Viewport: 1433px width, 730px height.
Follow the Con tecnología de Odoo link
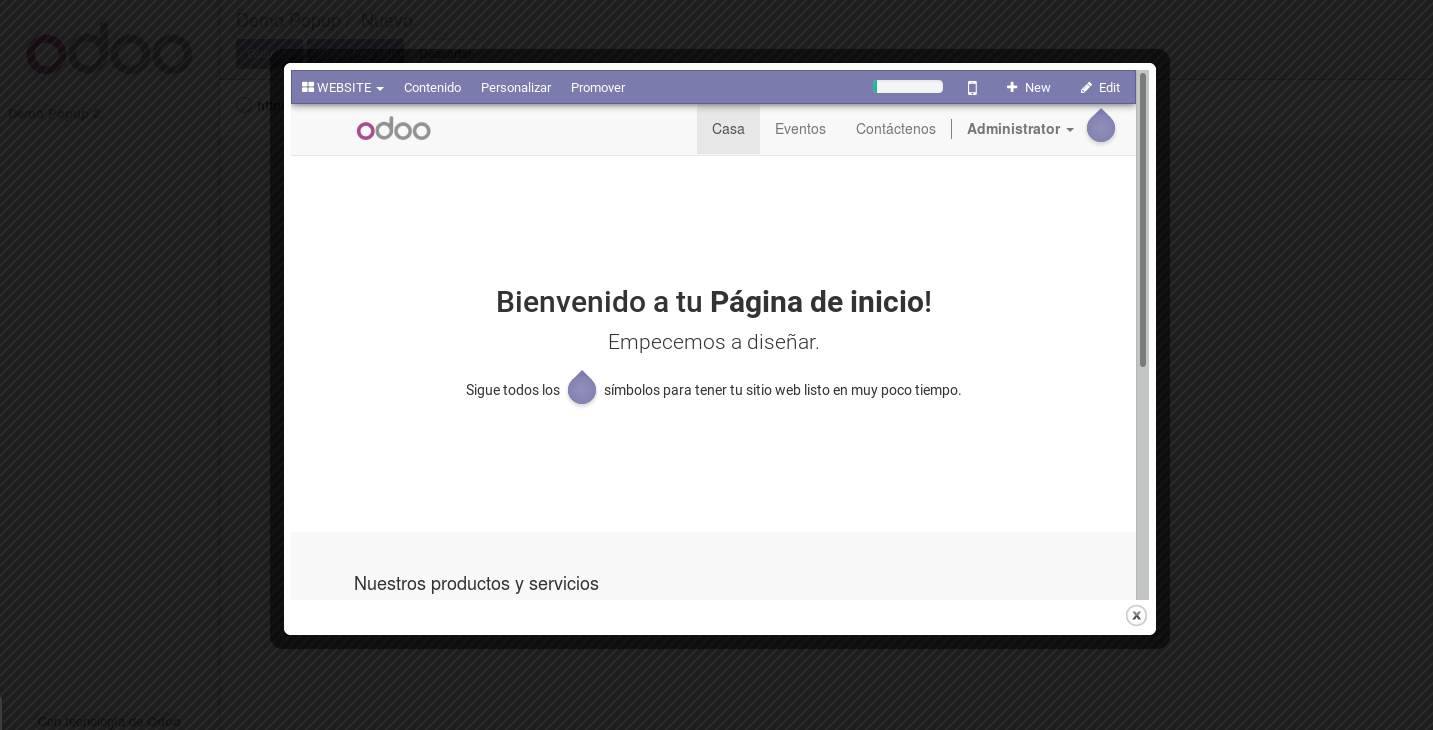[x=109, y=721]
